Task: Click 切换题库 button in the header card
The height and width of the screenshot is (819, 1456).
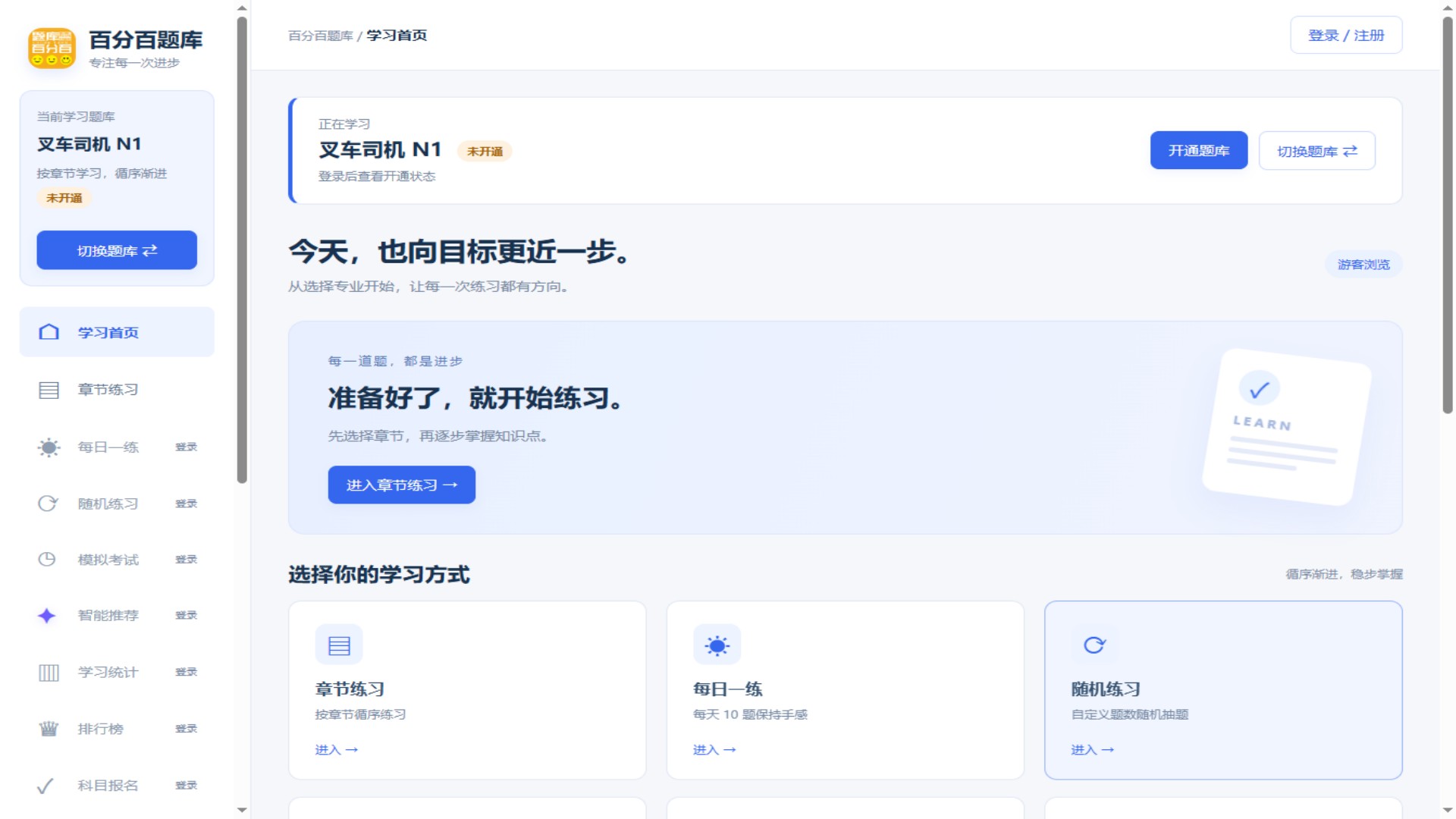Action: (1316, 151)
